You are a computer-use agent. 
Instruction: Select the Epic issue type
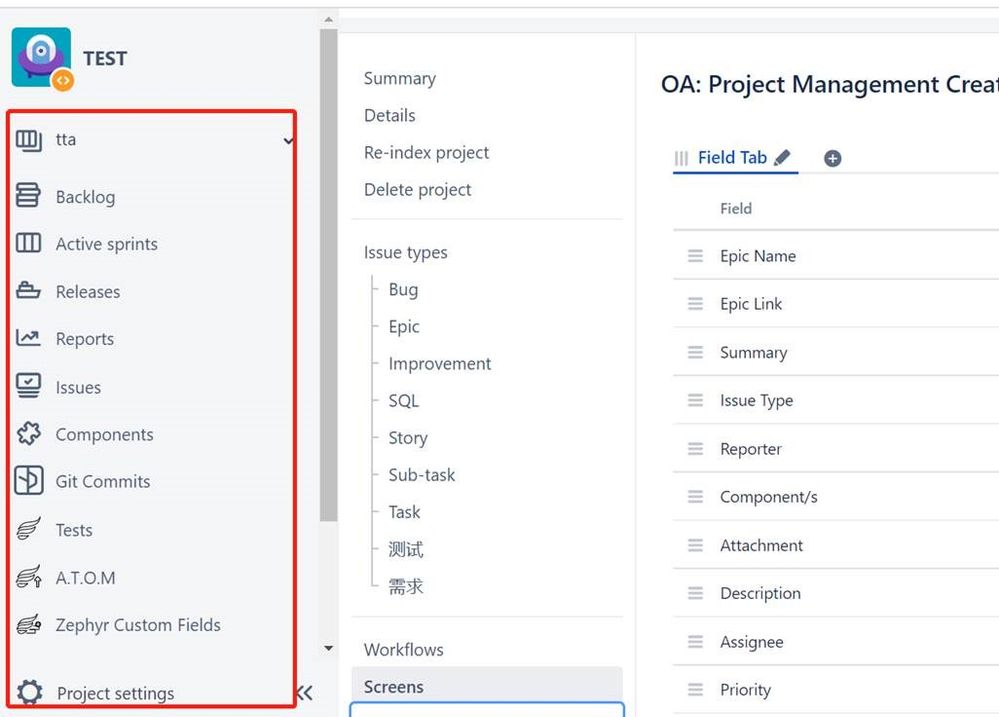tap(404, 326)
